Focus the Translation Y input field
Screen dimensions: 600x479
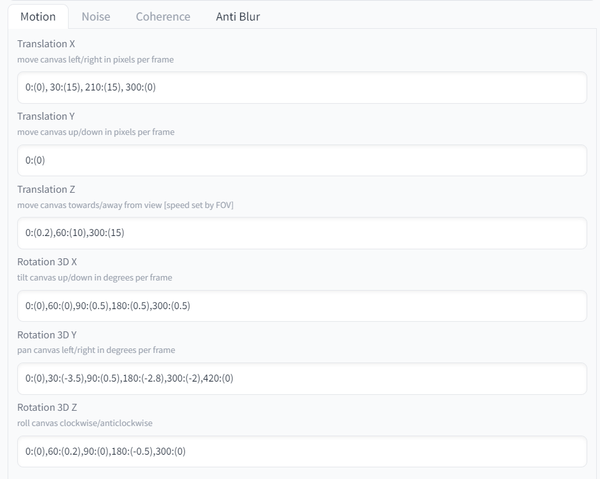point(301,160)
